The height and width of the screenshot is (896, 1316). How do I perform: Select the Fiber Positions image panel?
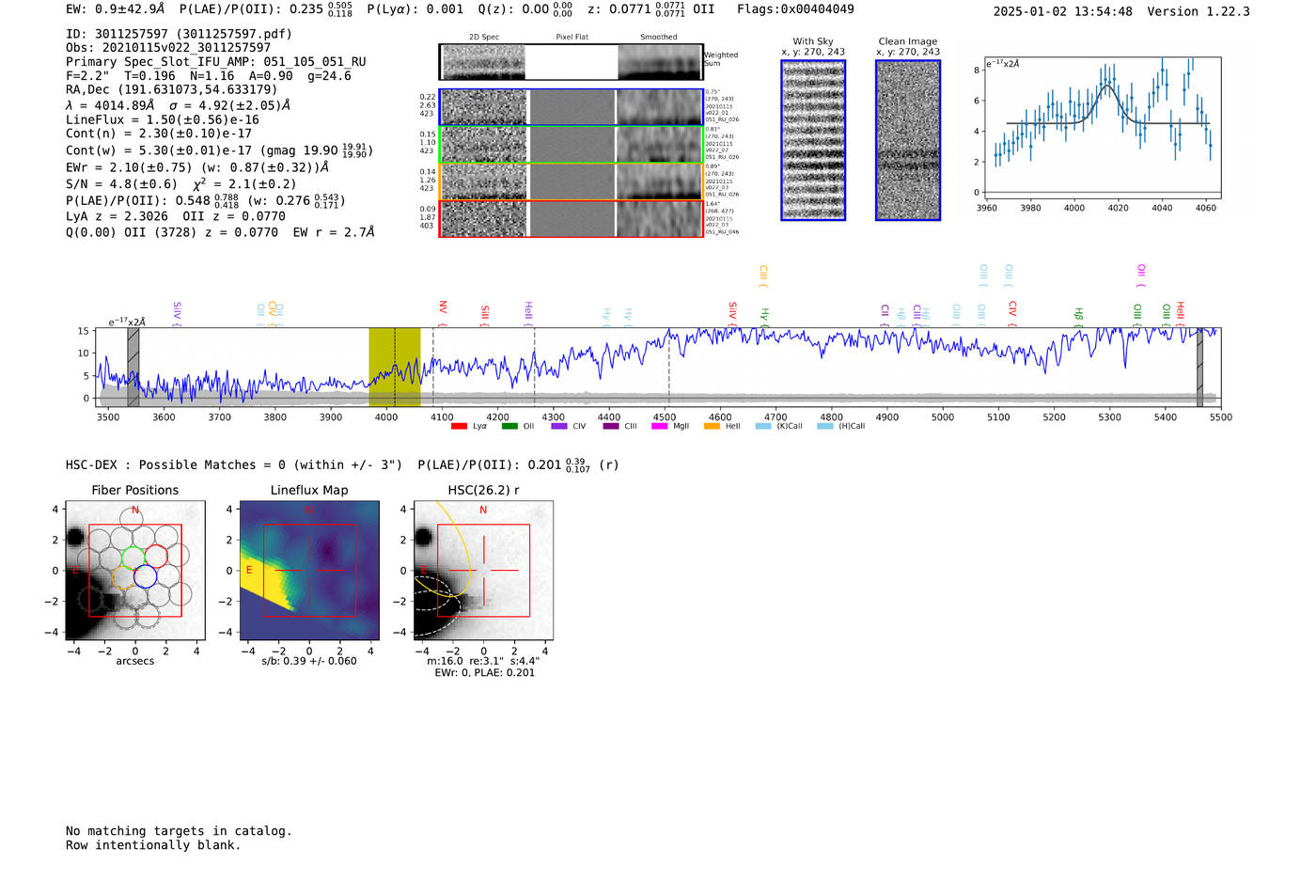click(135, 570)
